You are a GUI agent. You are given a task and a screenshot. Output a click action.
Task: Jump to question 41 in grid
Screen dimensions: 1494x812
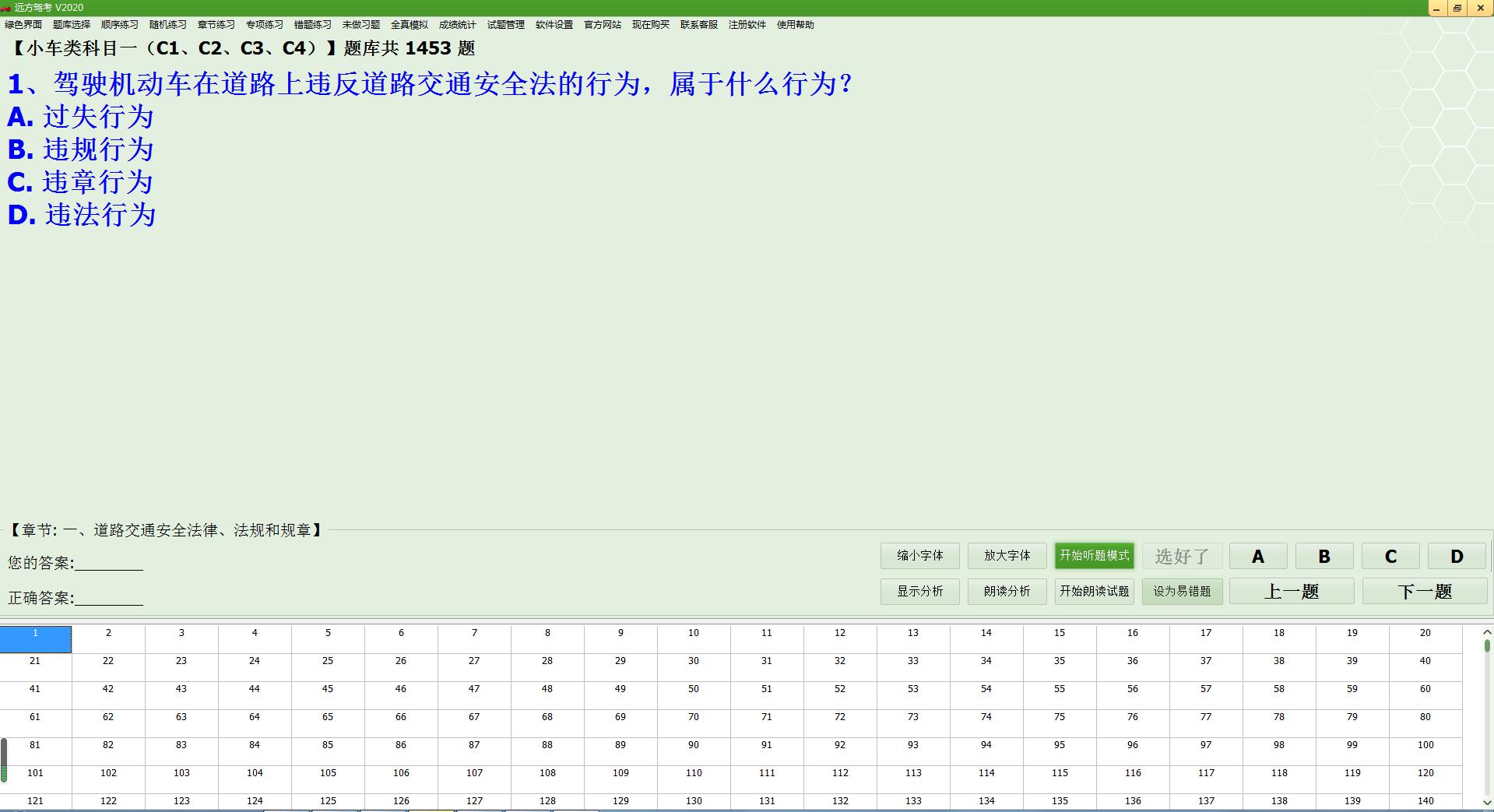tap(35, 695)
